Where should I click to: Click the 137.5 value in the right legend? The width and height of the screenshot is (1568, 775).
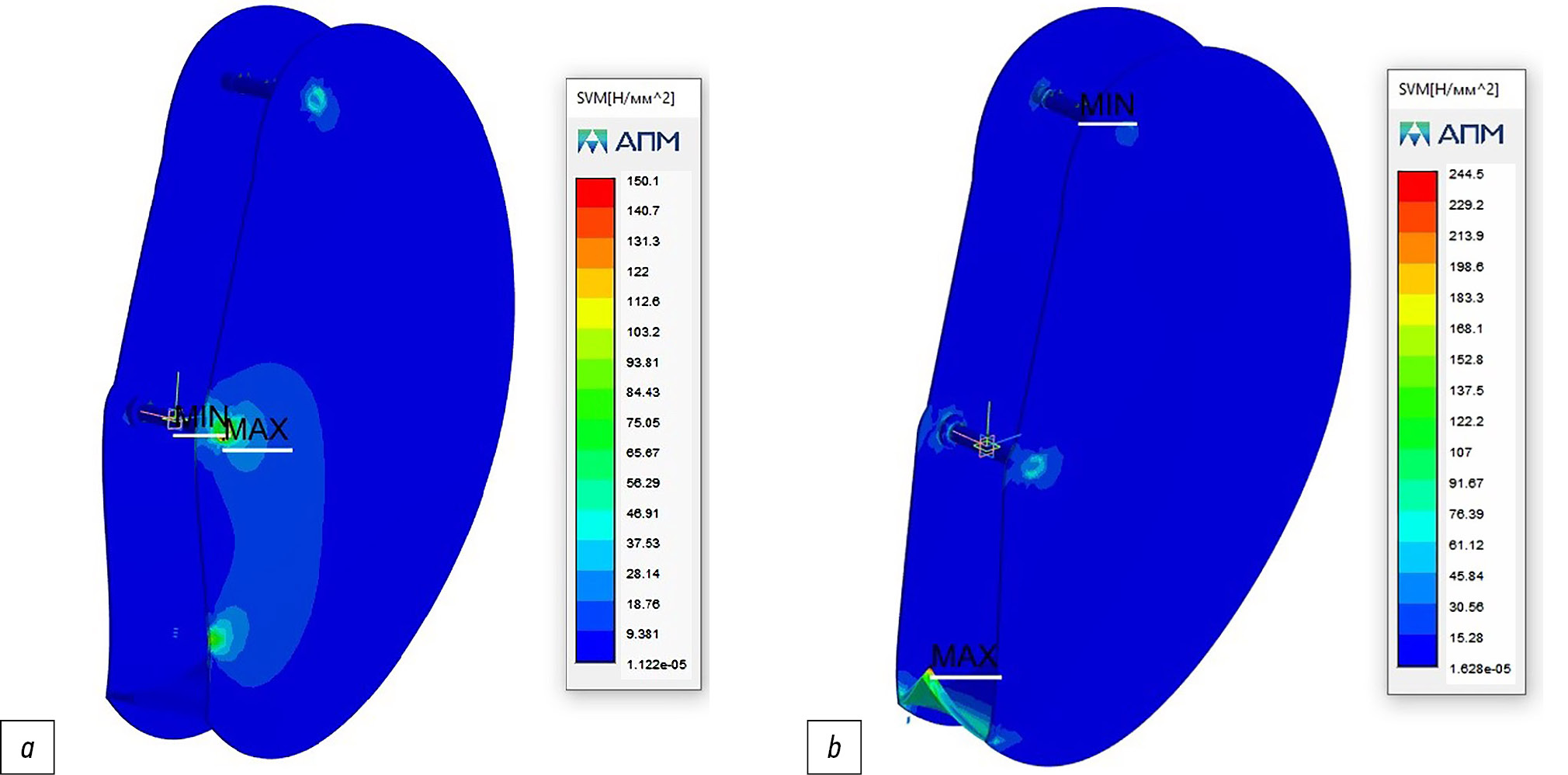pyautogui.click(x=1466, y=391)
